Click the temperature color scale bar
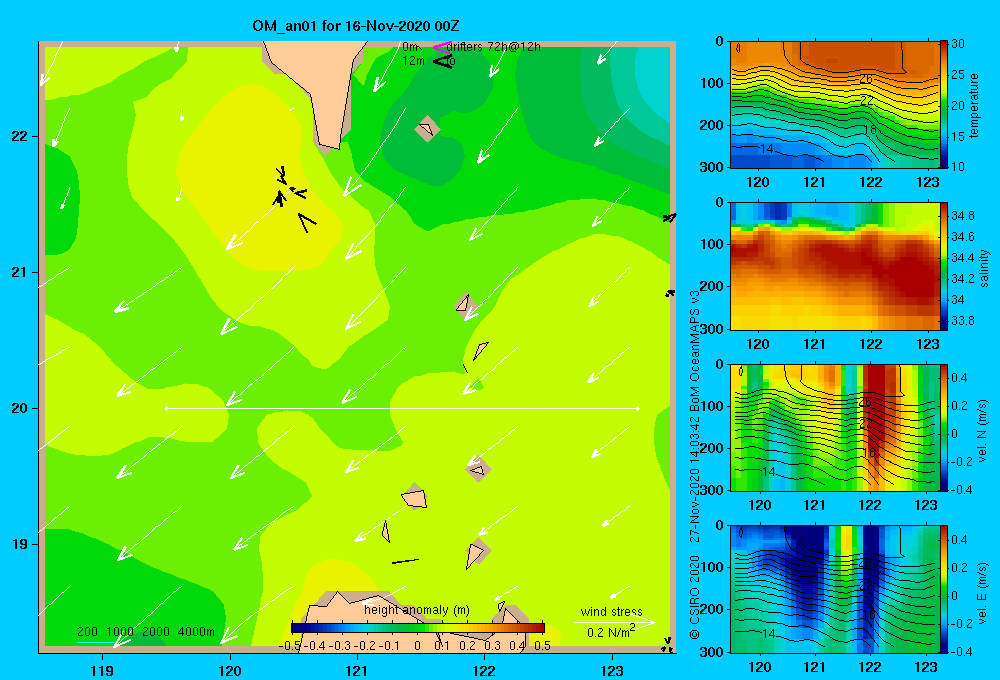The width and height of the screenshot is (1000, 680). pyautogui.click(x=944, y=104)
